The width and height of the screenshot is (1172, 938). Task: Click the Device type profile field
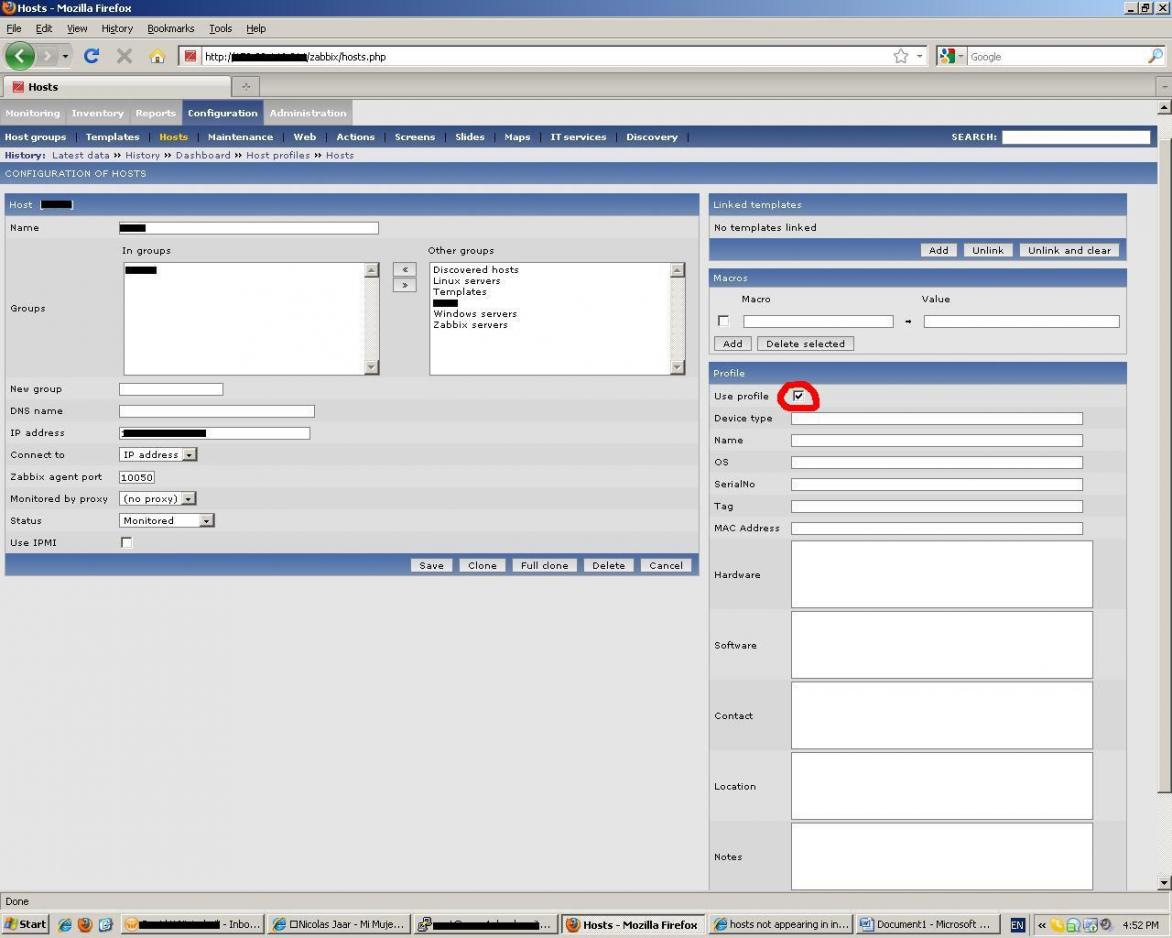[x=937, y=419]
